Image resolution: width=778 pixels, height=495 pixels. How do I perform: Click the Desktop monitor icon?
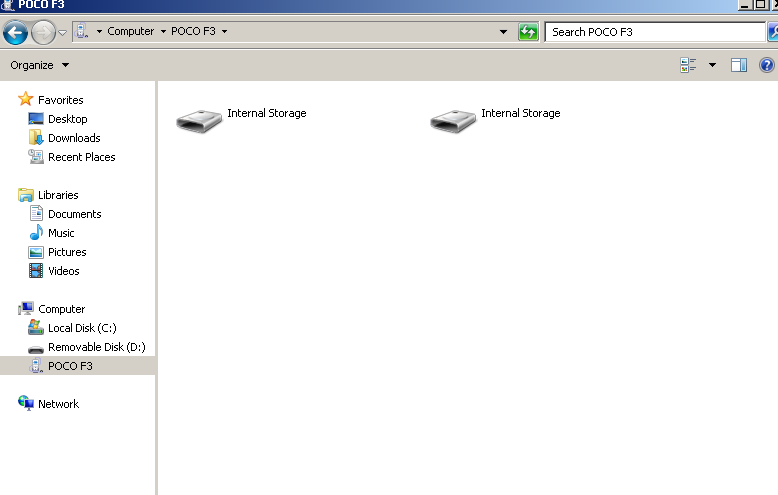point(36,119)
